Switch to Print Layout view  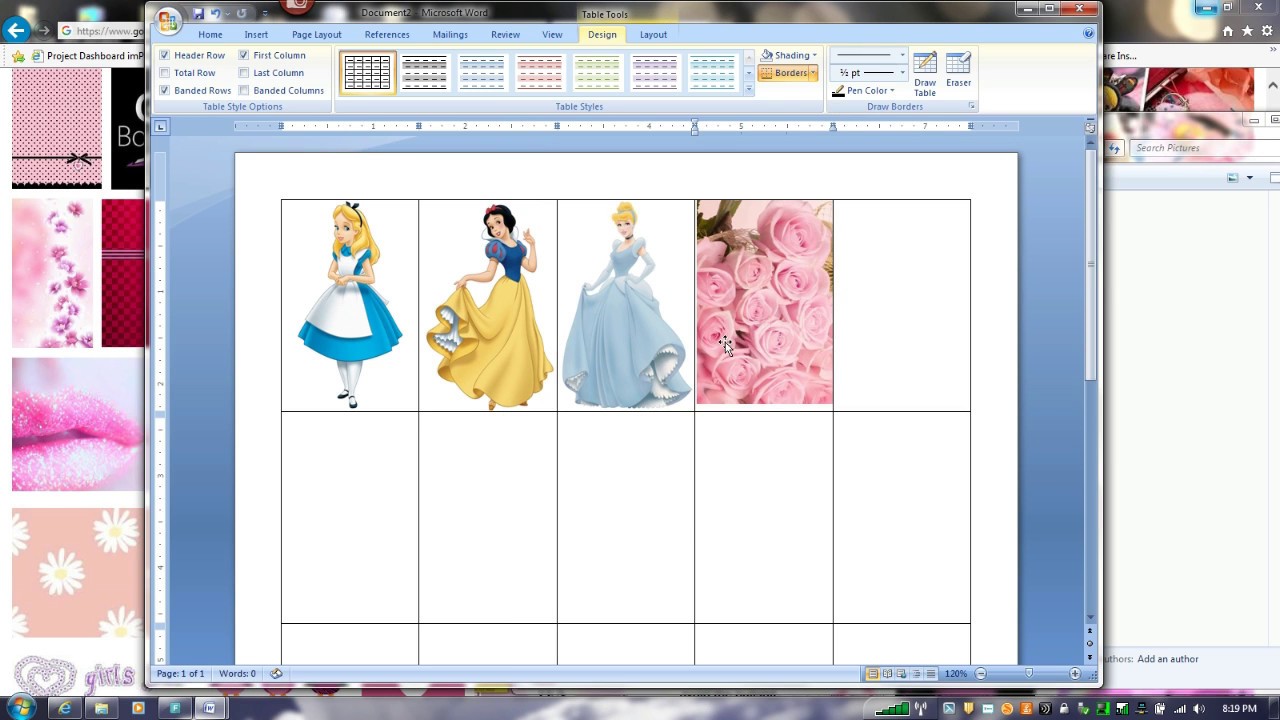click(x=872, y=674)
